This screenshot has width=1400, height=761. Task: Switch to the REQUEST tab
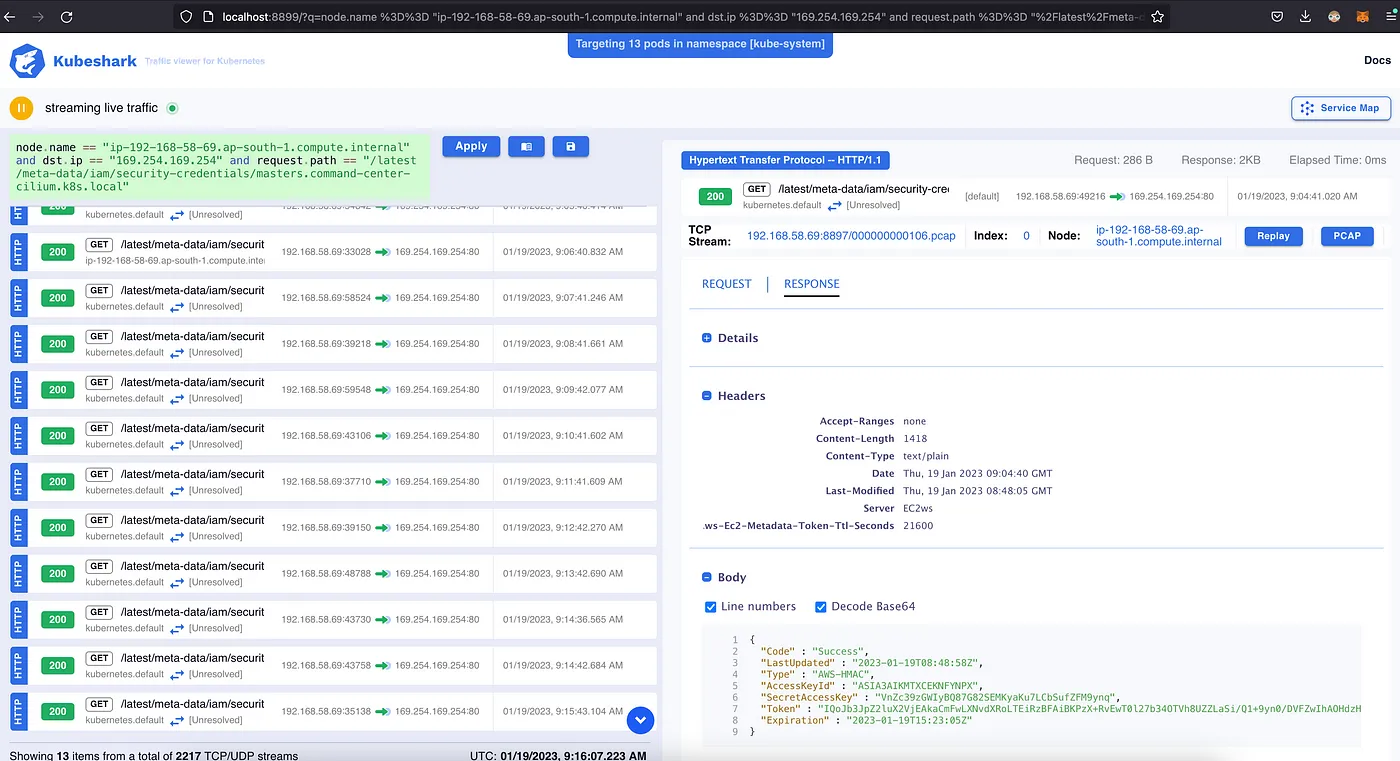click(726, 284)
